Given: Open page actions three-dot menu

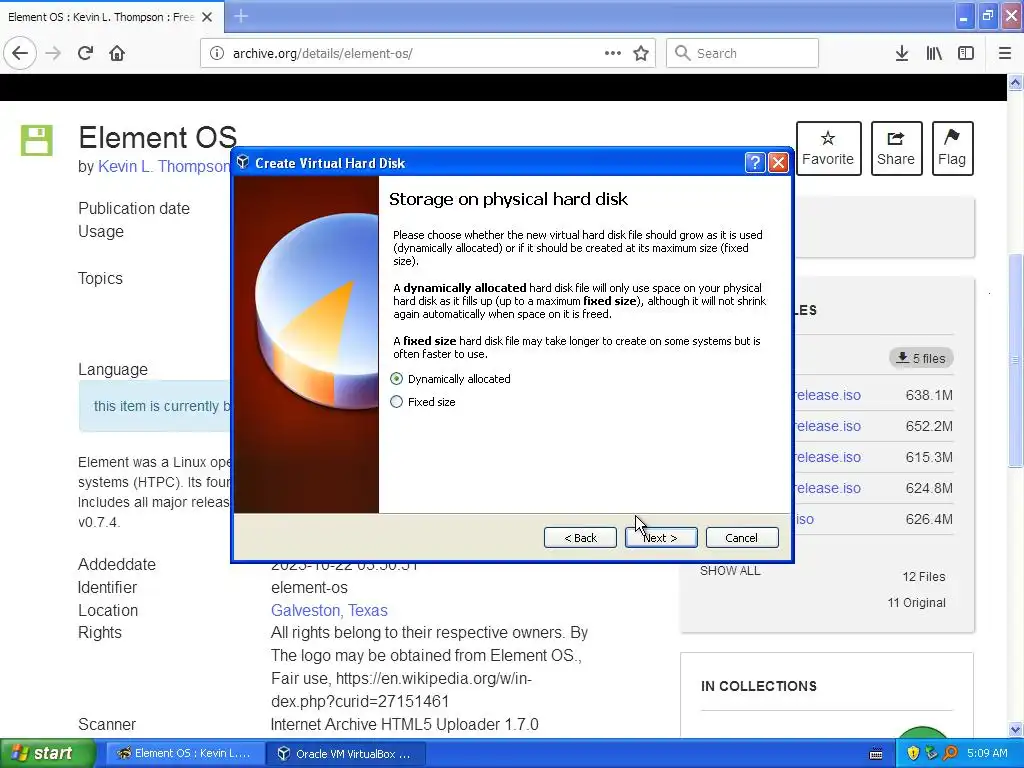Looking at the screenshot, I should point(613,53).
